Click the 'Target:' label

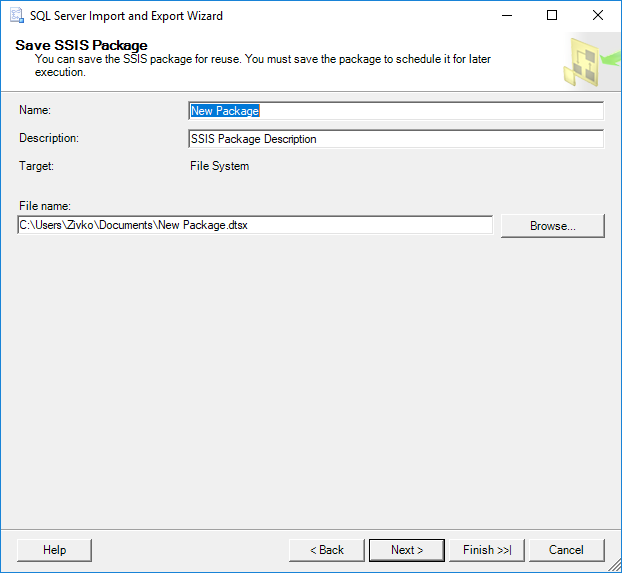click(x=36, y=166)
